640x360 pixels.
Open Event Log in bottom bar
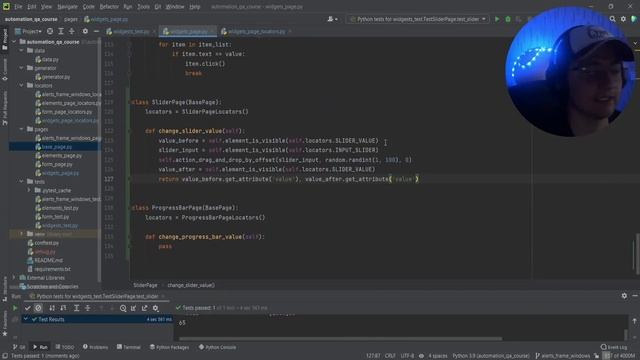[614, 347]
